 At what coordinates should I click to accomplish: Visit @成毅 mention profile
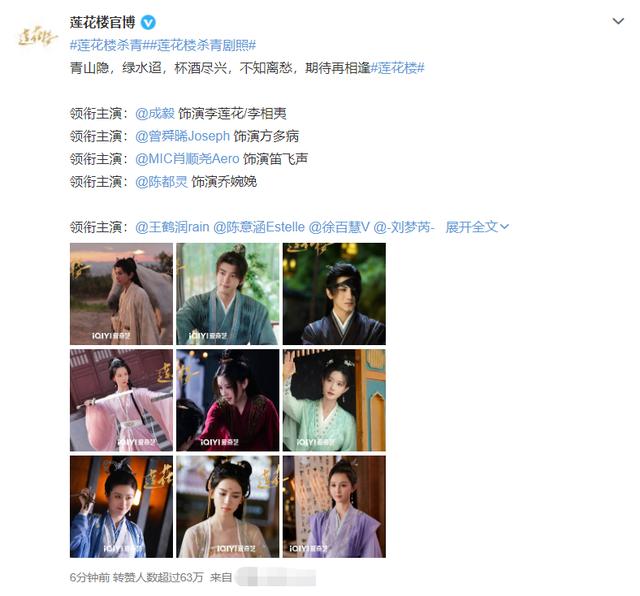tap(155, 113)
